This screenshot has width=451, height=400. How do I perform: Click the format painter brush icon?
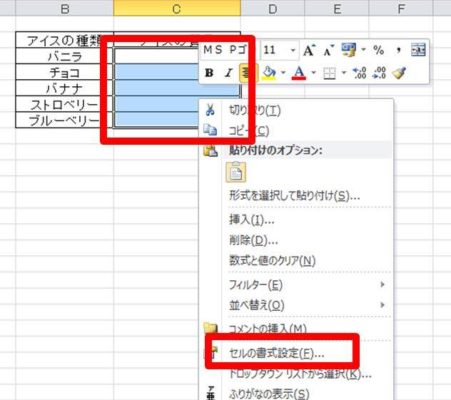click(399, 73)
